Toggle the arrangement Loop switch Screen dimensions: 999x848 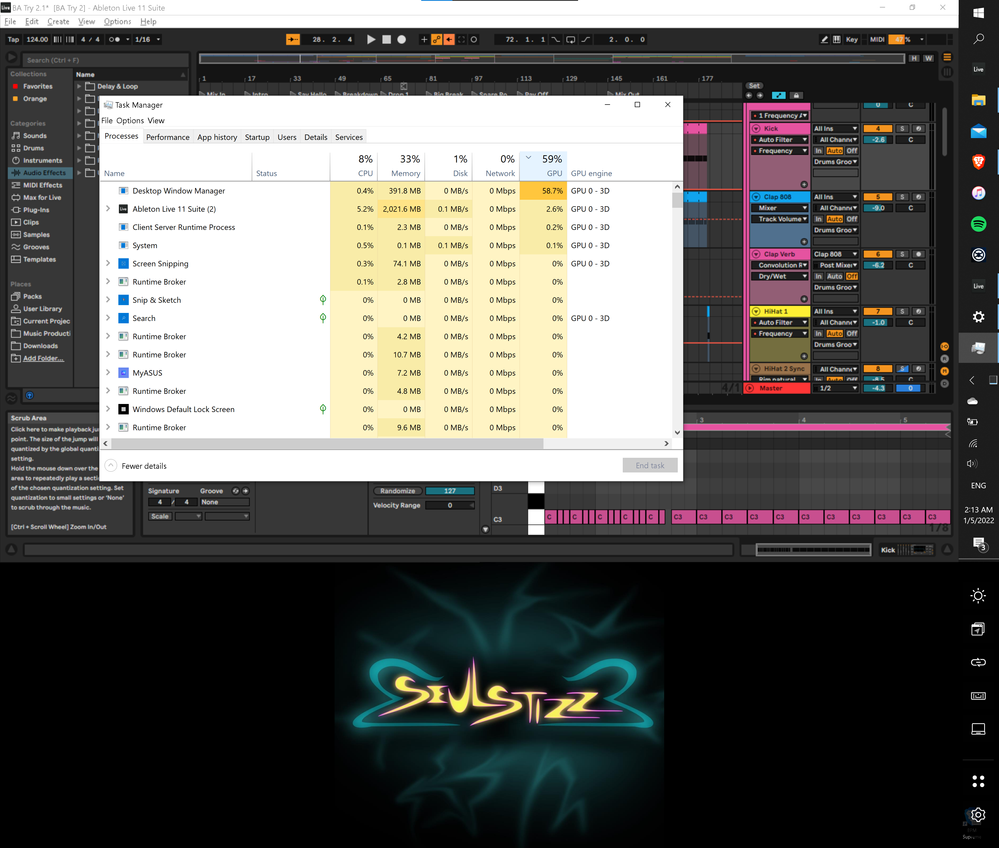coord(570,40)
